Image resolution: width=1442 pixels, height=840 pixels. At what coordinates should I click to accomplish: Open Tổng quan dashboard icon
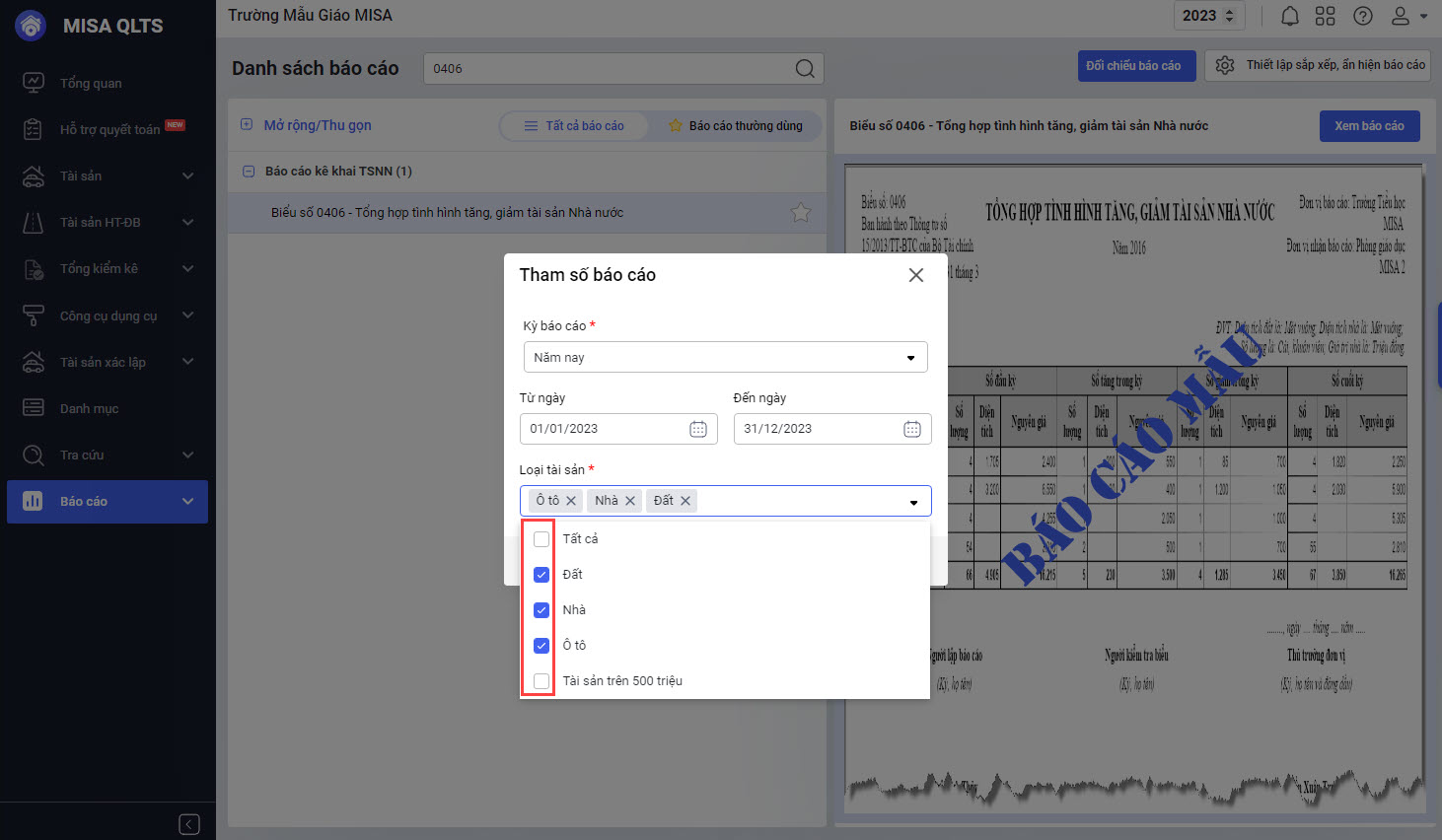(34, 83)
